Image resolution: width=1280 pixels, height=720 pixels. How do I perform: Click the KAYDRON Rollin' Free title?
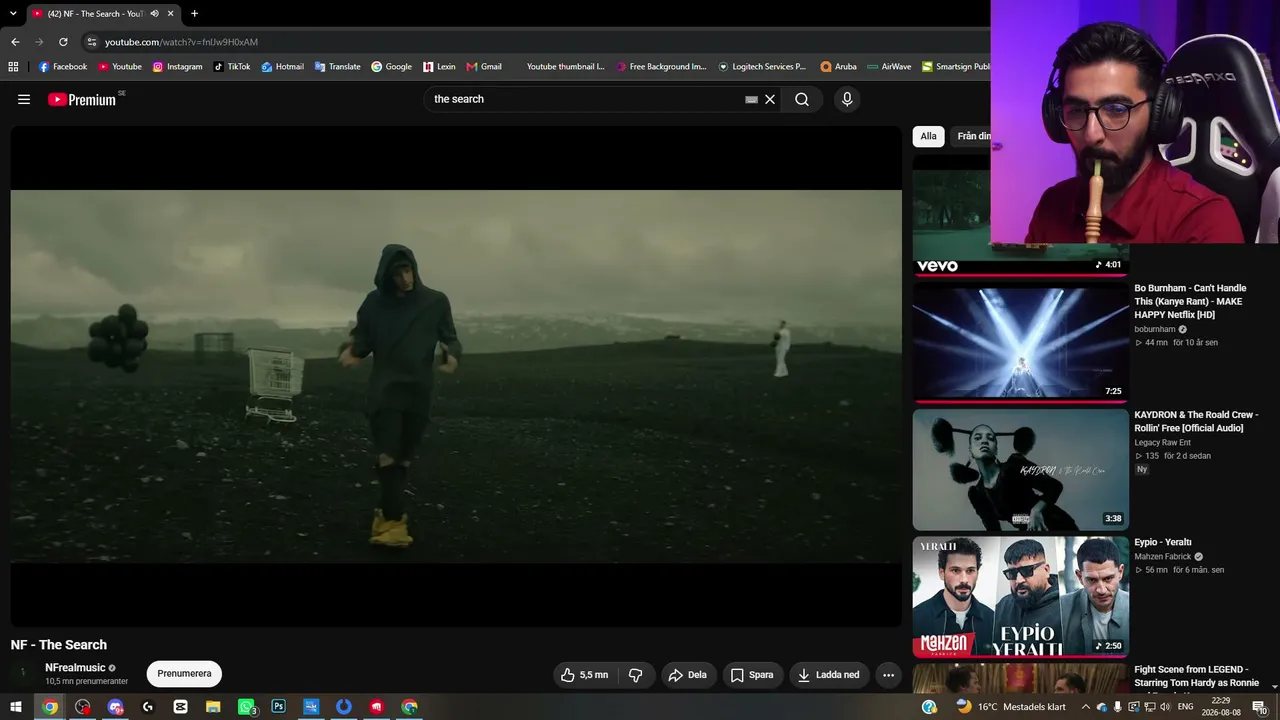coord(1196,421)
